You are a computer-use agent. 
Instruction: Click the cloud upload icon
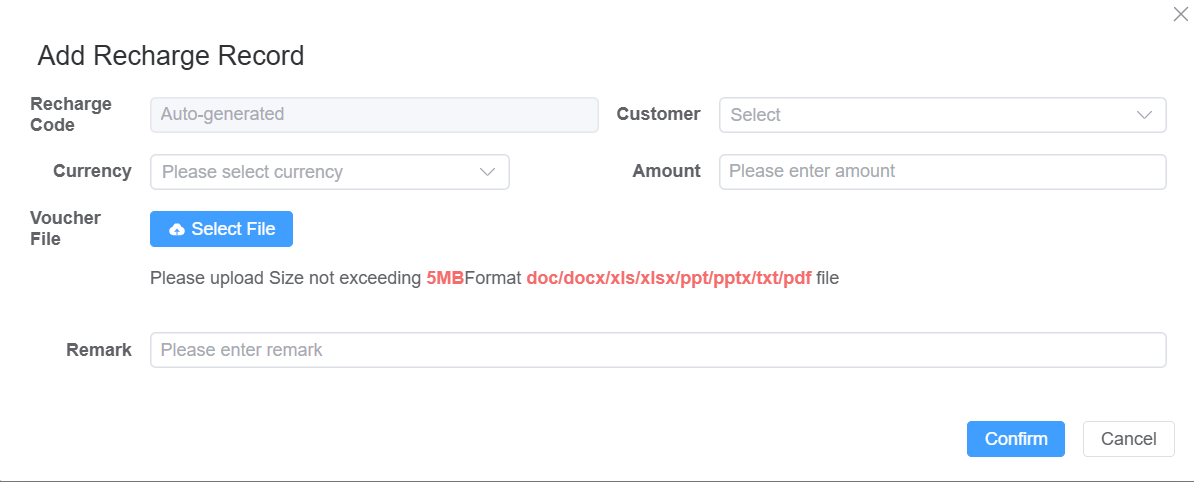[177, 230]
